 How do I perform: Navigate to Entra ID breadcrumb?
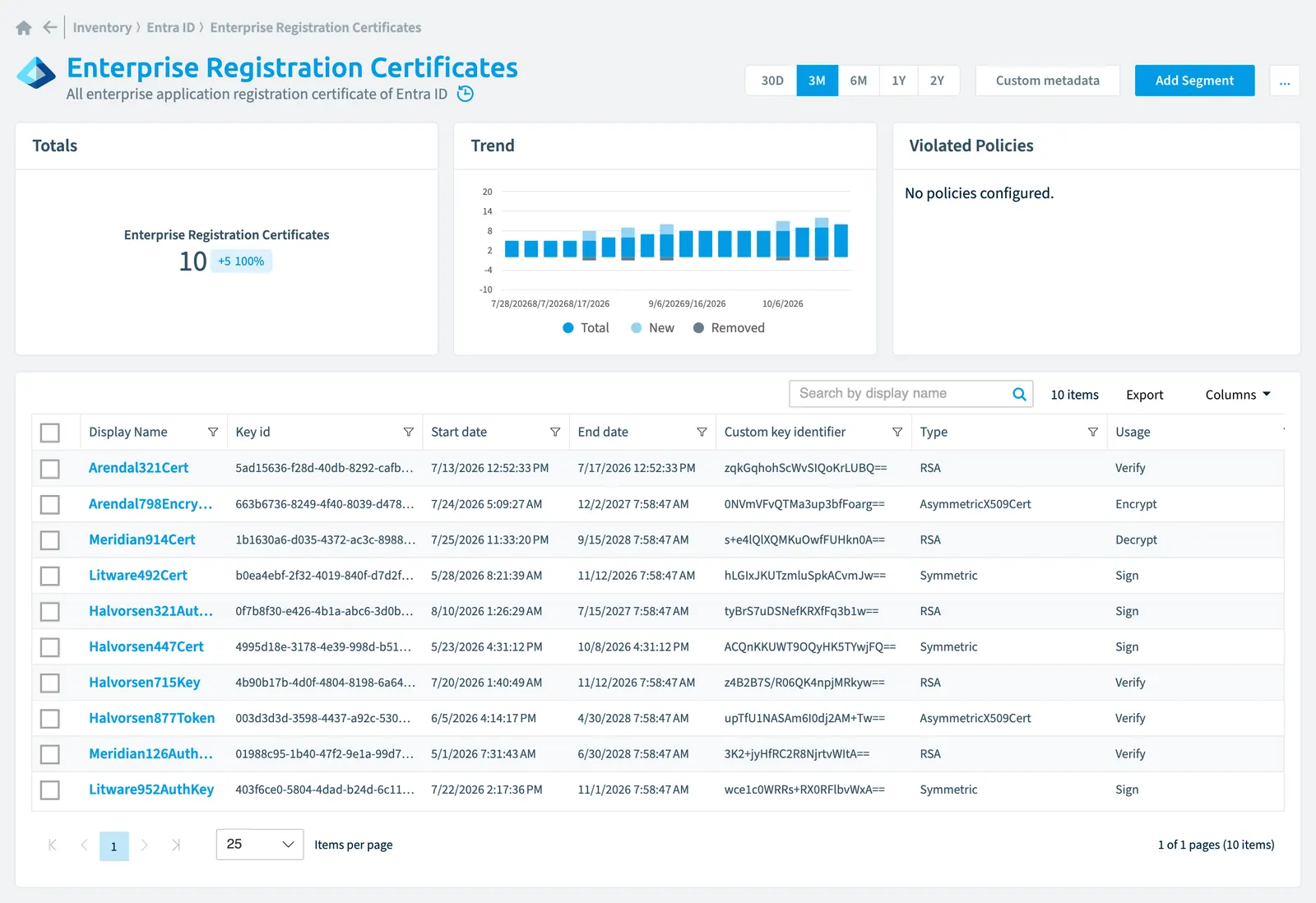171,27
